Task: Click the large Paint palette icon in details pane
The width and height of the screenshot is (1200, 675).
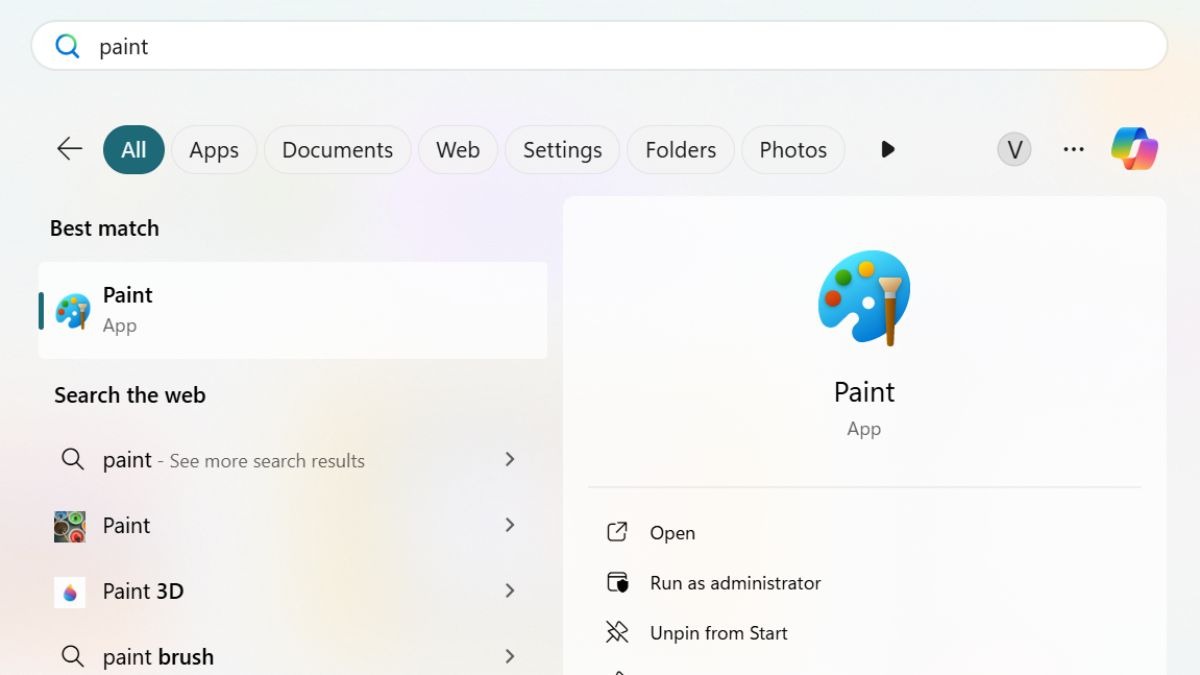Action: click(864, 298)
